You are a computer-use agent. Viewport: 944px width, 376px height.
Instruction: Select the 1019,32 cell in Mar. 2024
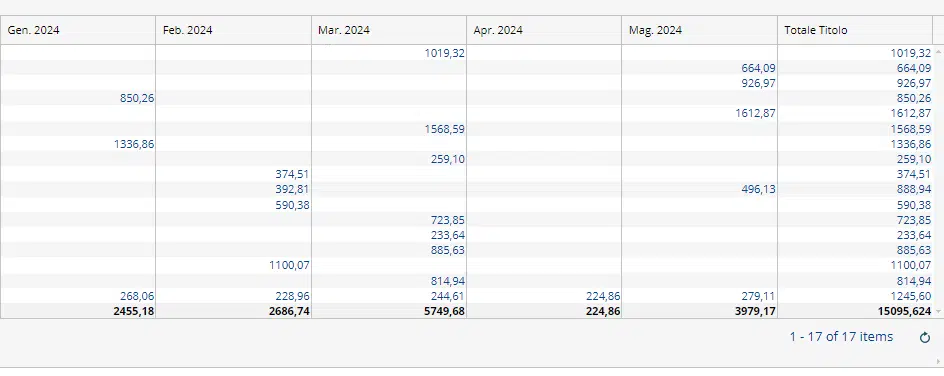point(444,53)
